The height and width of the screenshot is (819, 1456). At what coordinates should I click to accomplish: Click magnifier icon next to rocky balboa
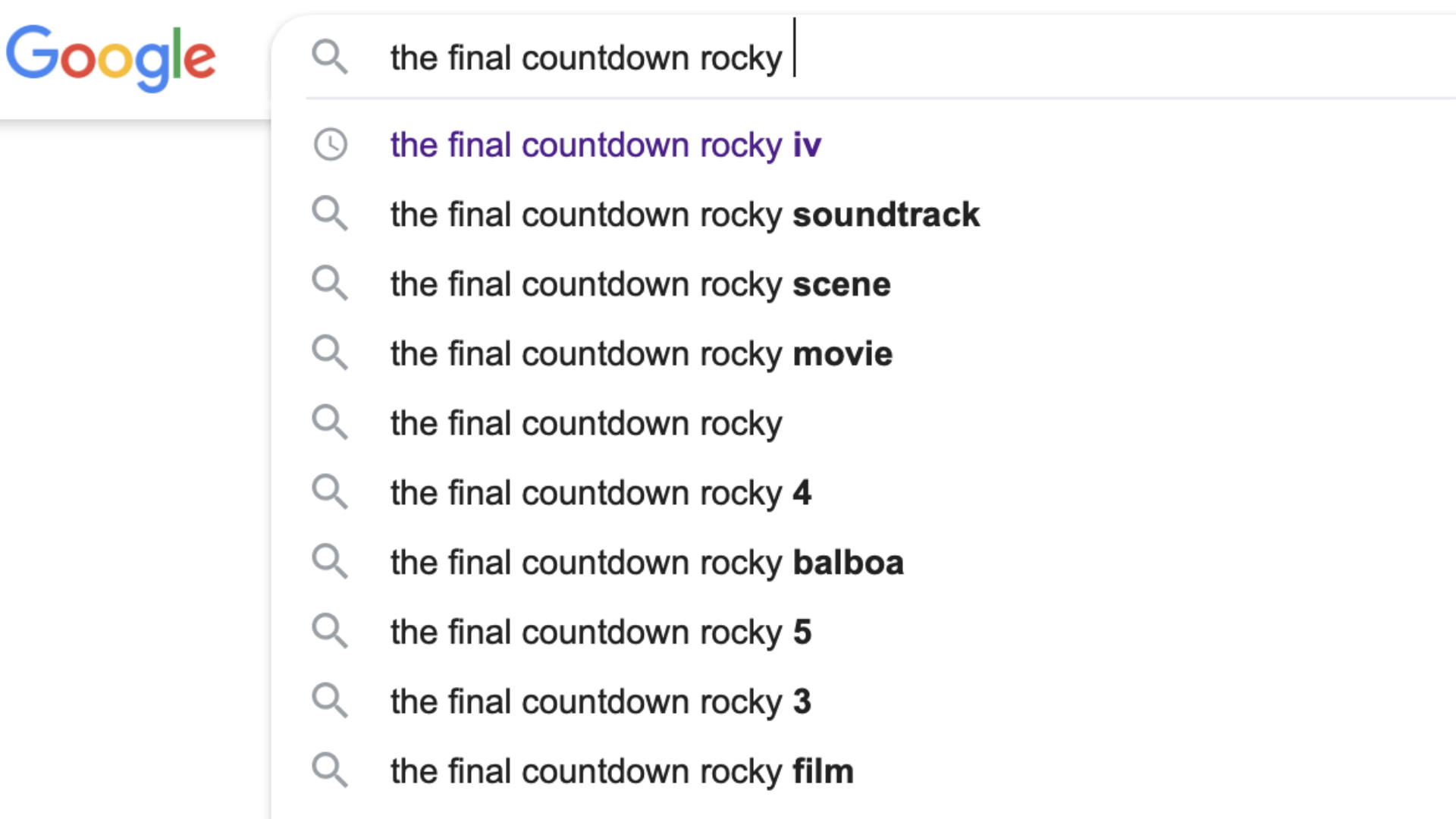[330, 562]
